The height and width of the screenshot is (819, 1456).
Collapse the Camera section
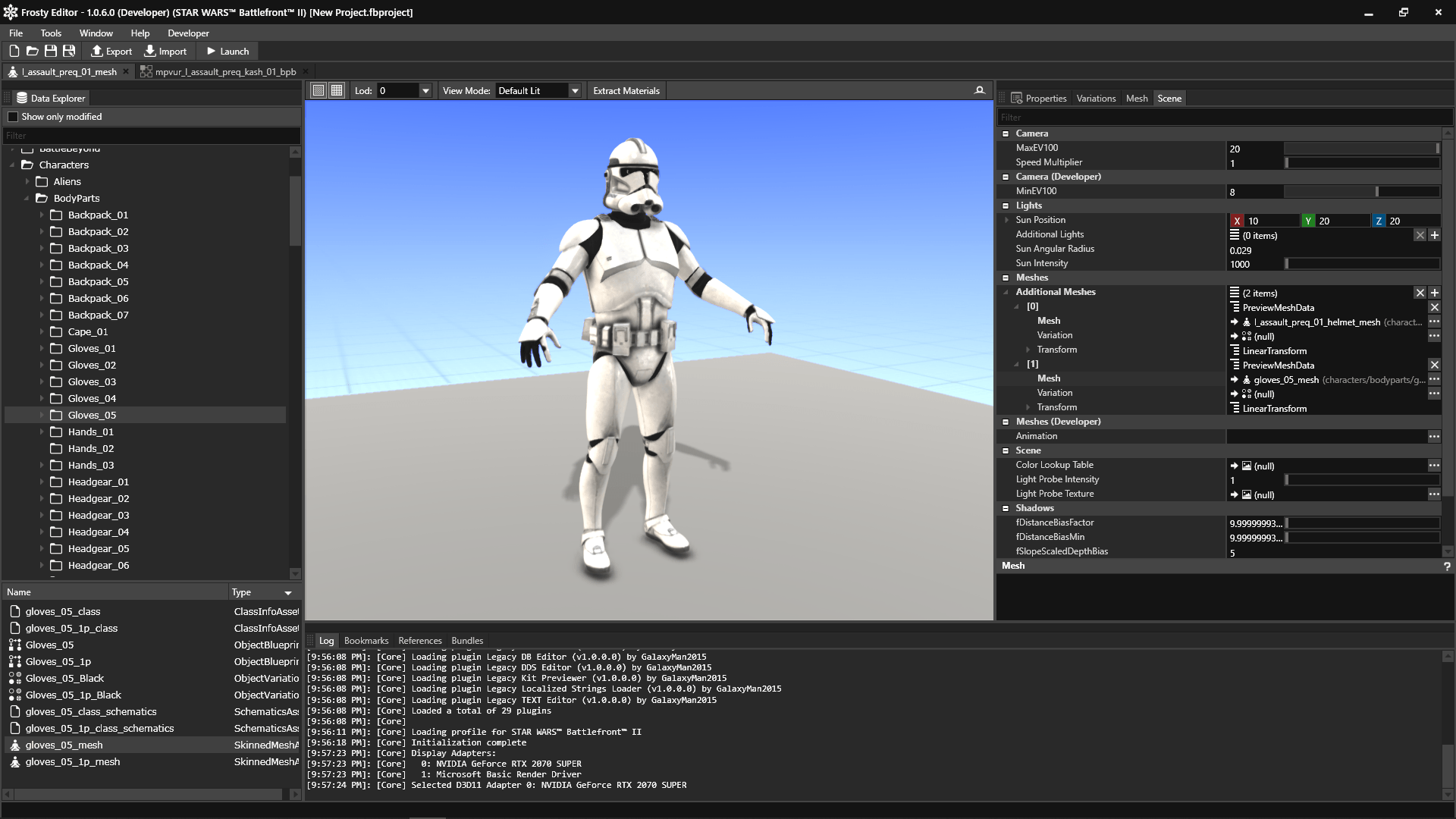point(1006,133)
